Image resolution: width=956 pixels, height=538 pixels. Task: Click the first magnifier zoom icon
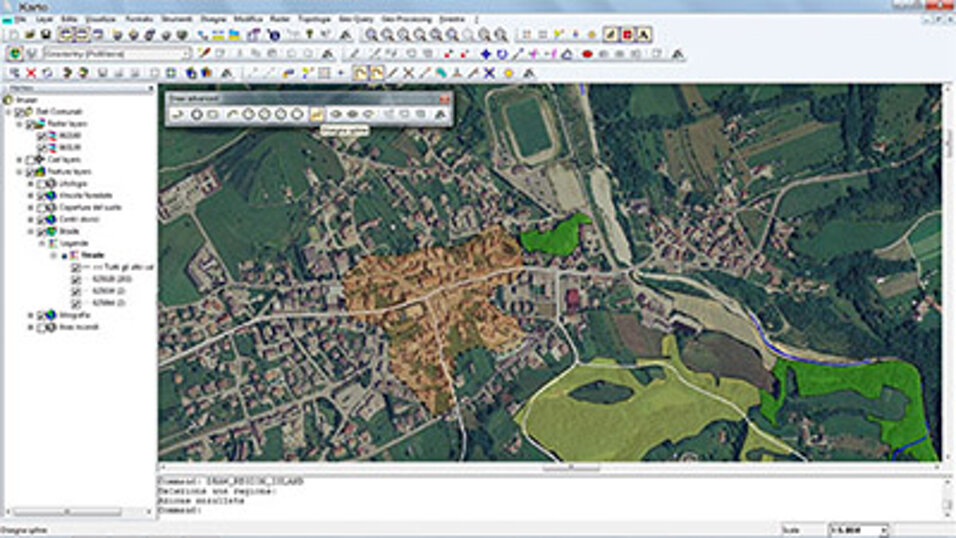371,35
